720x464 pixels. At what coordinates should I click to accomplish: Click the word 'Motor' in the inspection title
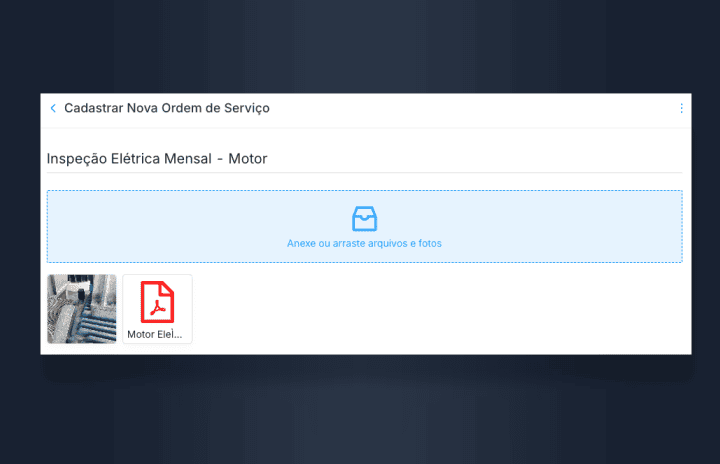point(248,159)
